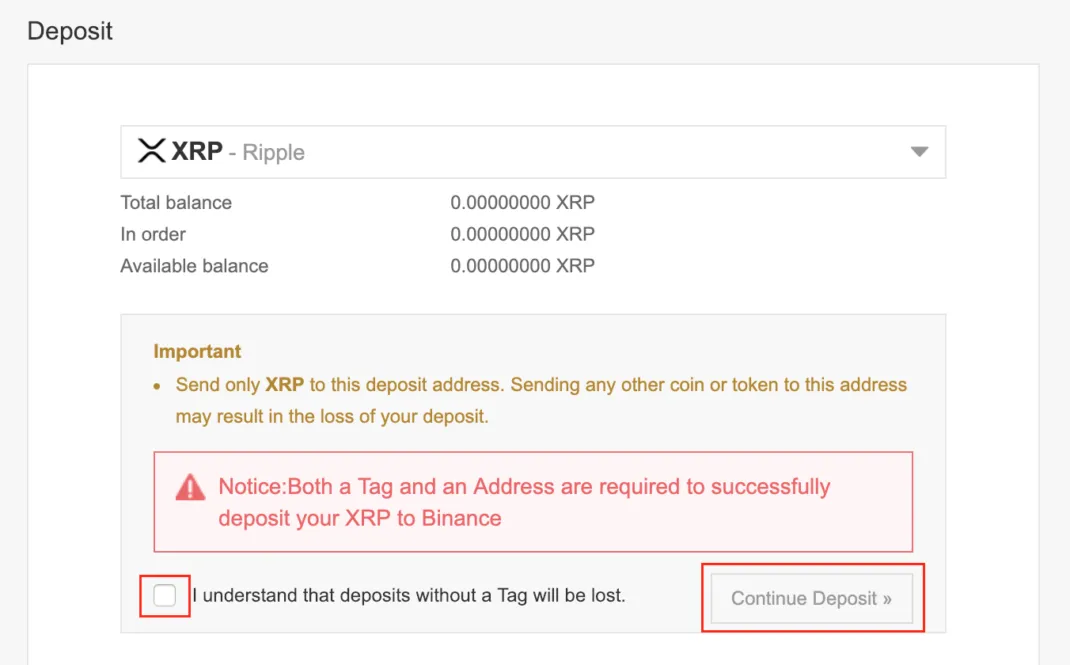Image resolution: width=1070 pixels, height=665 pixels.
Task: Click the 'Send only XRP' warning text
Action: coord(541,400)
